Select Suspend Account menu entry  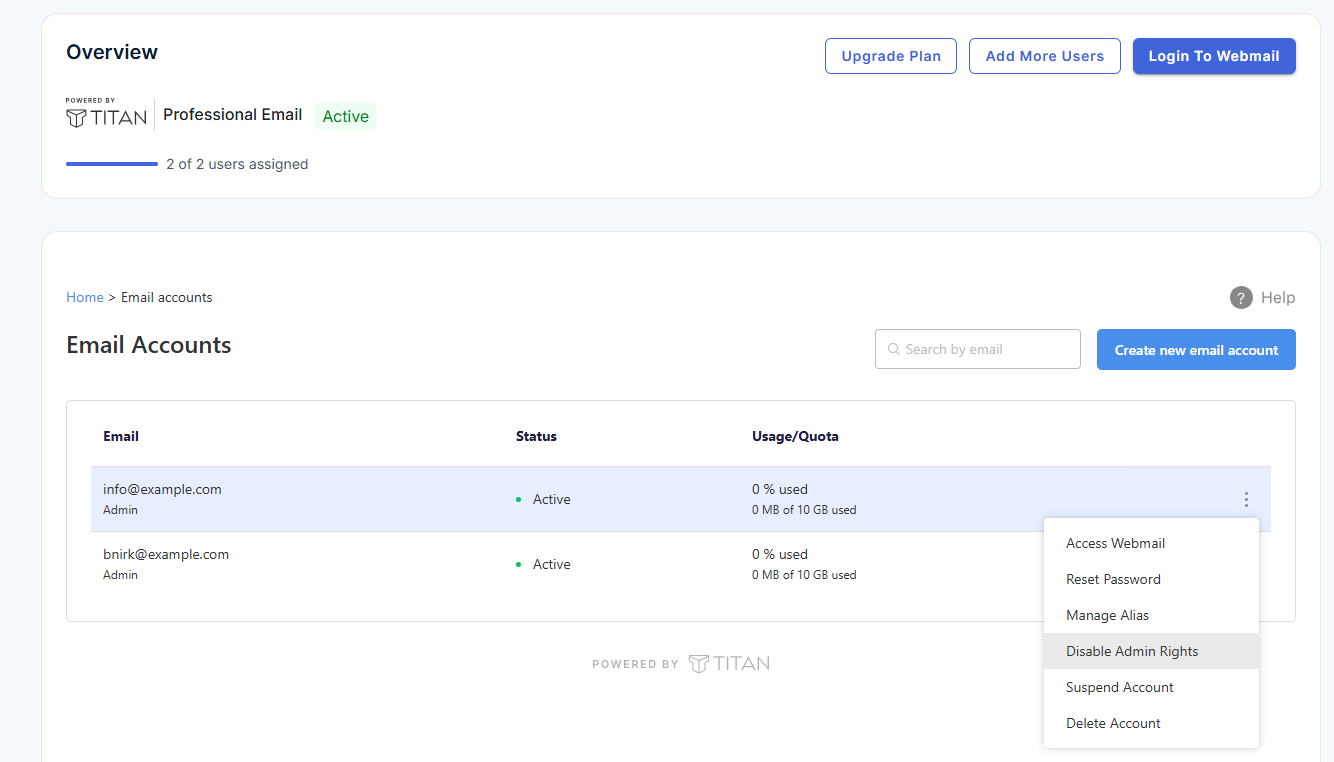point(1151,687)
